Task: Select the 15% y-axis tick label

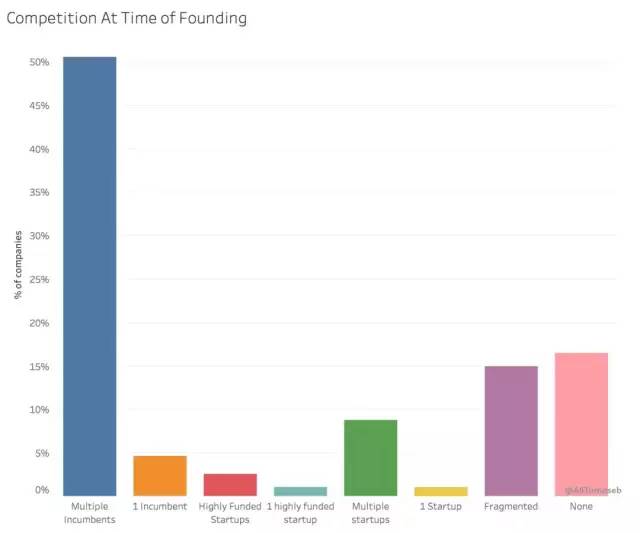Action: pos(39,367)
